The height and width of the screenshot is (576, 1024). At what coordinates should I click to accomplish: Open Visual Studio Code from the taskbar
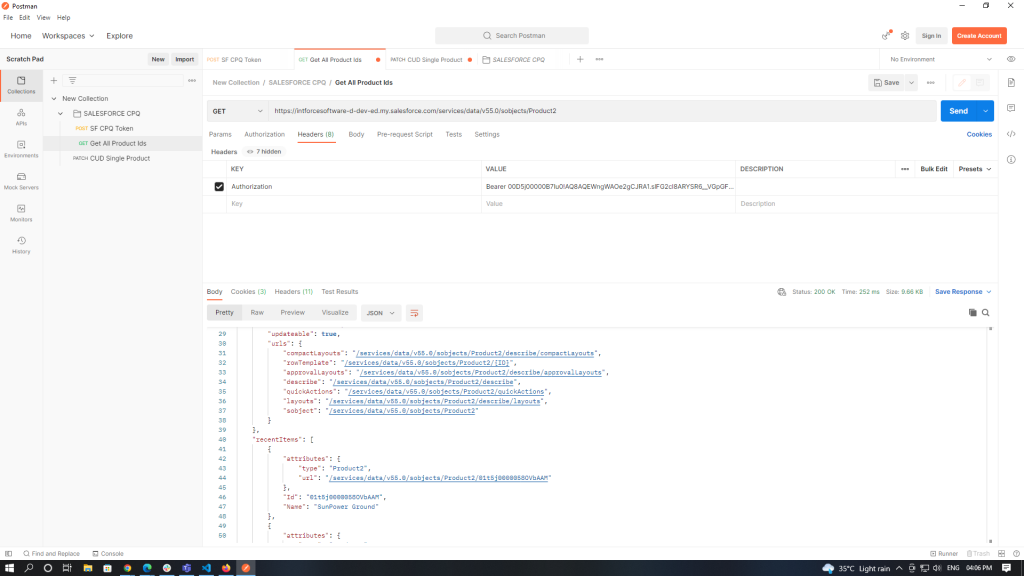click(206, 568)
